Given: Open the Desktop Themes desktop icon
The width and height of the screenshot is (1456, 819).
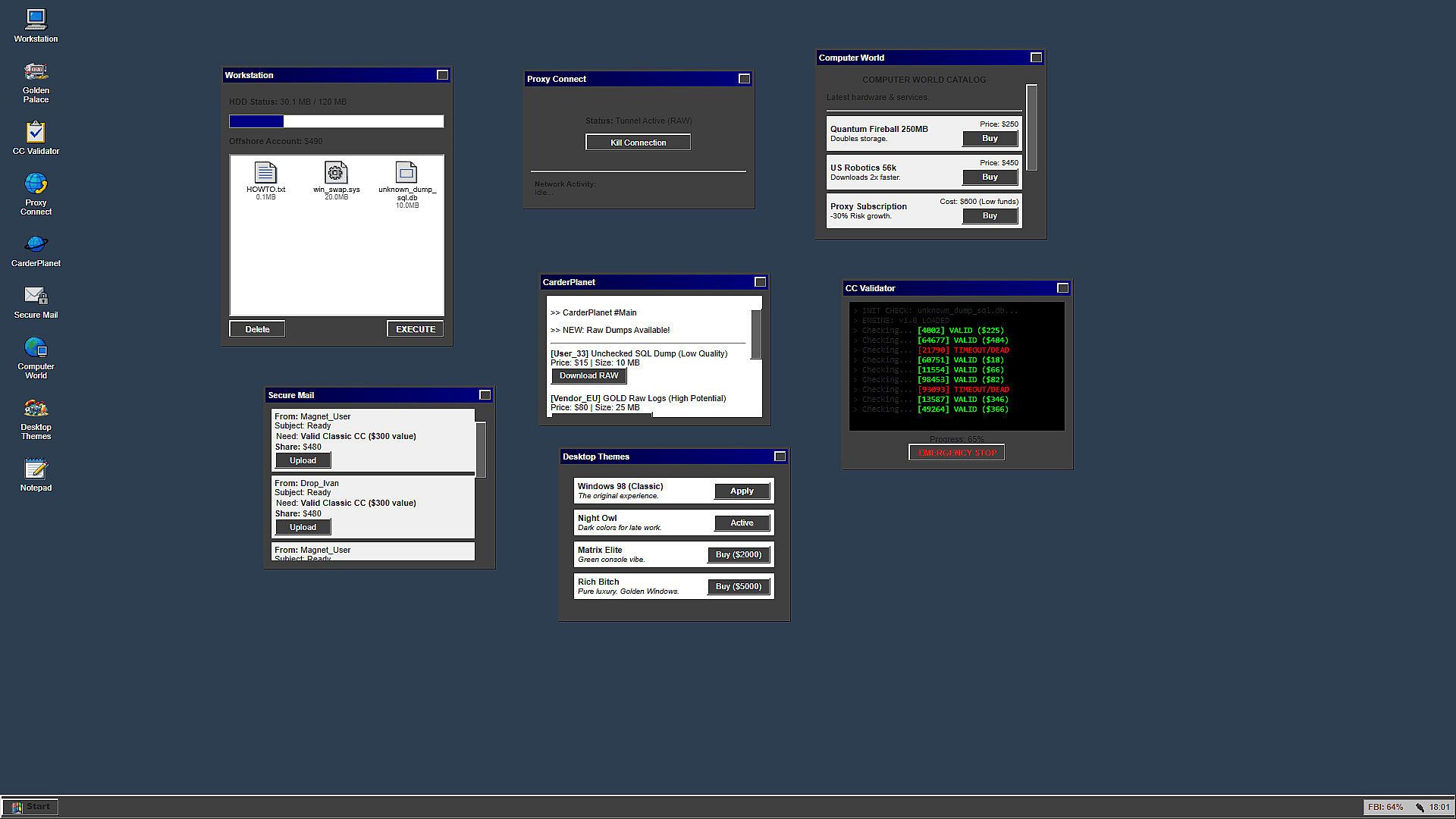Looking at the screenshot, I should [x=36, y=410].
